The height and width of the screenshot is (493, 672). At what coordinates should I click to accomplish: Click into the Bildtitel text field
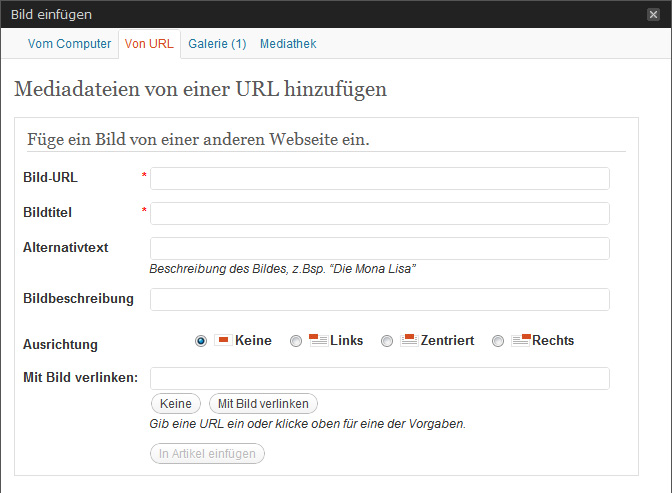point(379,213)
